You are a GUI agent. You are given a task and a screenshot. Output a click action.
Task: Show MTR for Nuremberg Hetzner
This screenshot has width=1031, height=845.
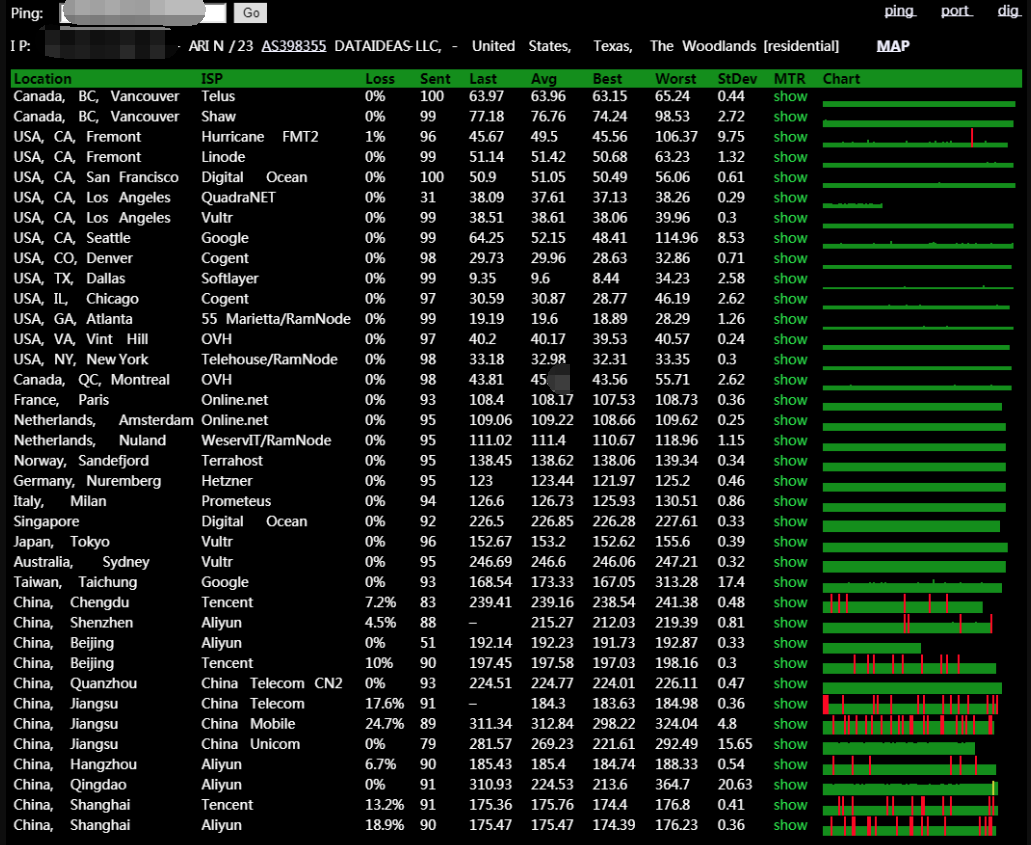click(790, 481)
